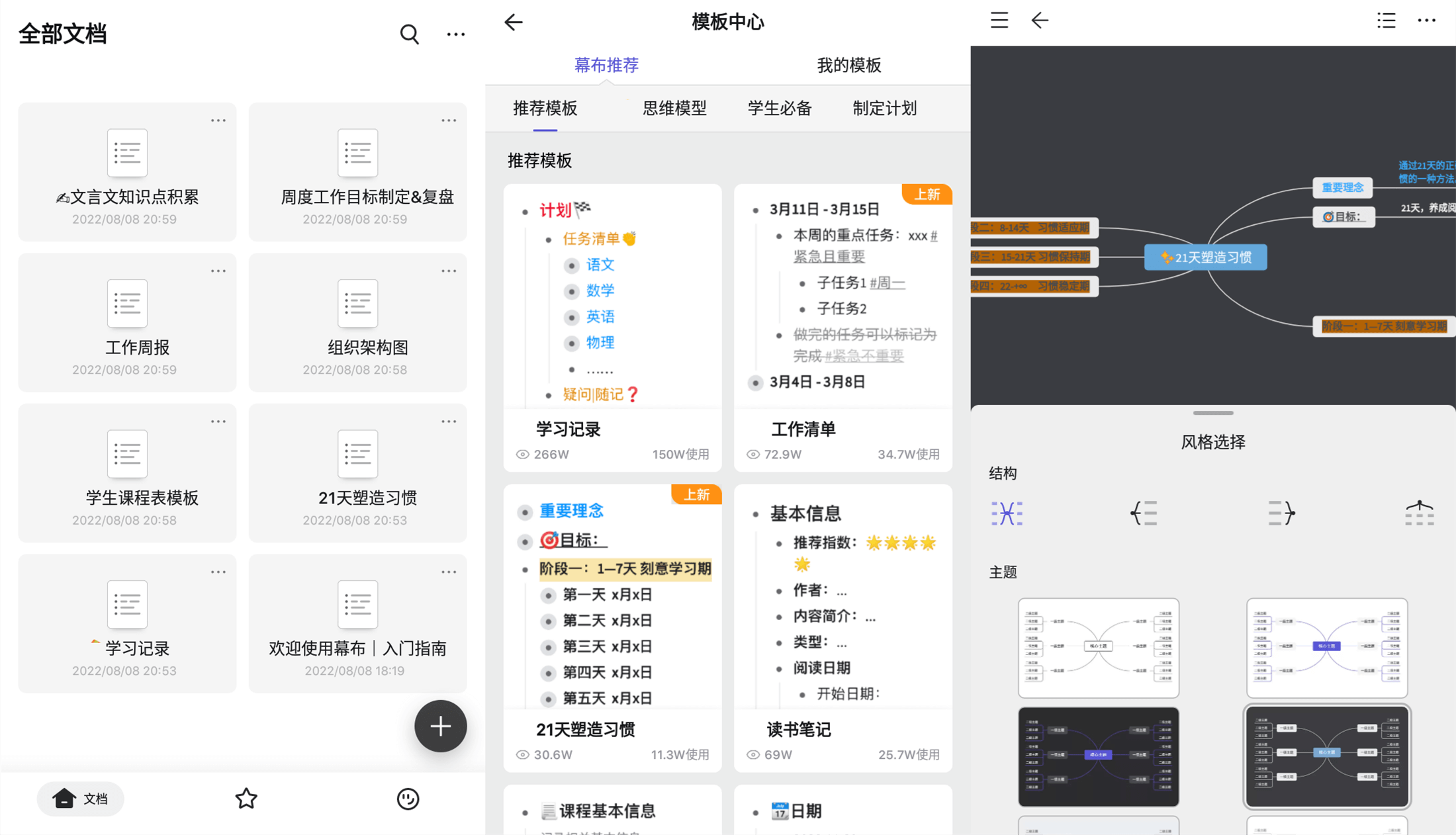This screenshot has height=835, width=1456.
Task: Open more options for 组织架构图 document
Action: point(449,271)
